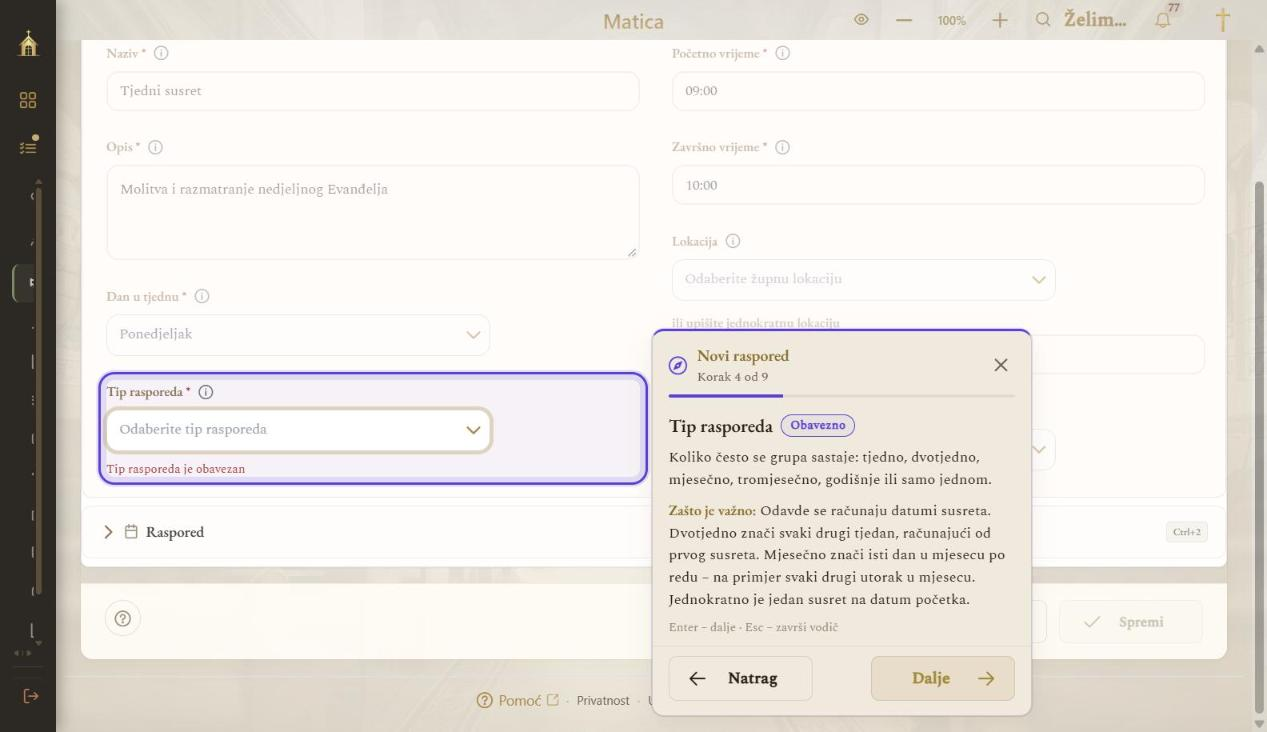Viewport: 1267px width, 732px height.
Task: Click the logout icon in the sidebar
Action: (x=30, y=696)
